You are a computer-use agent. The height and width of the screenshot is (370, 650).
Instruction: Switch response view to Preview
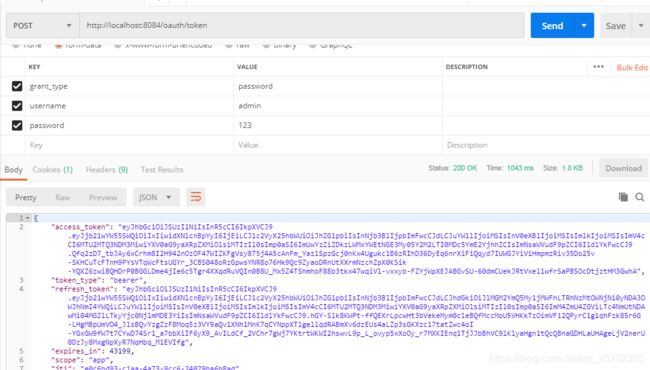[x=103, y=197]
